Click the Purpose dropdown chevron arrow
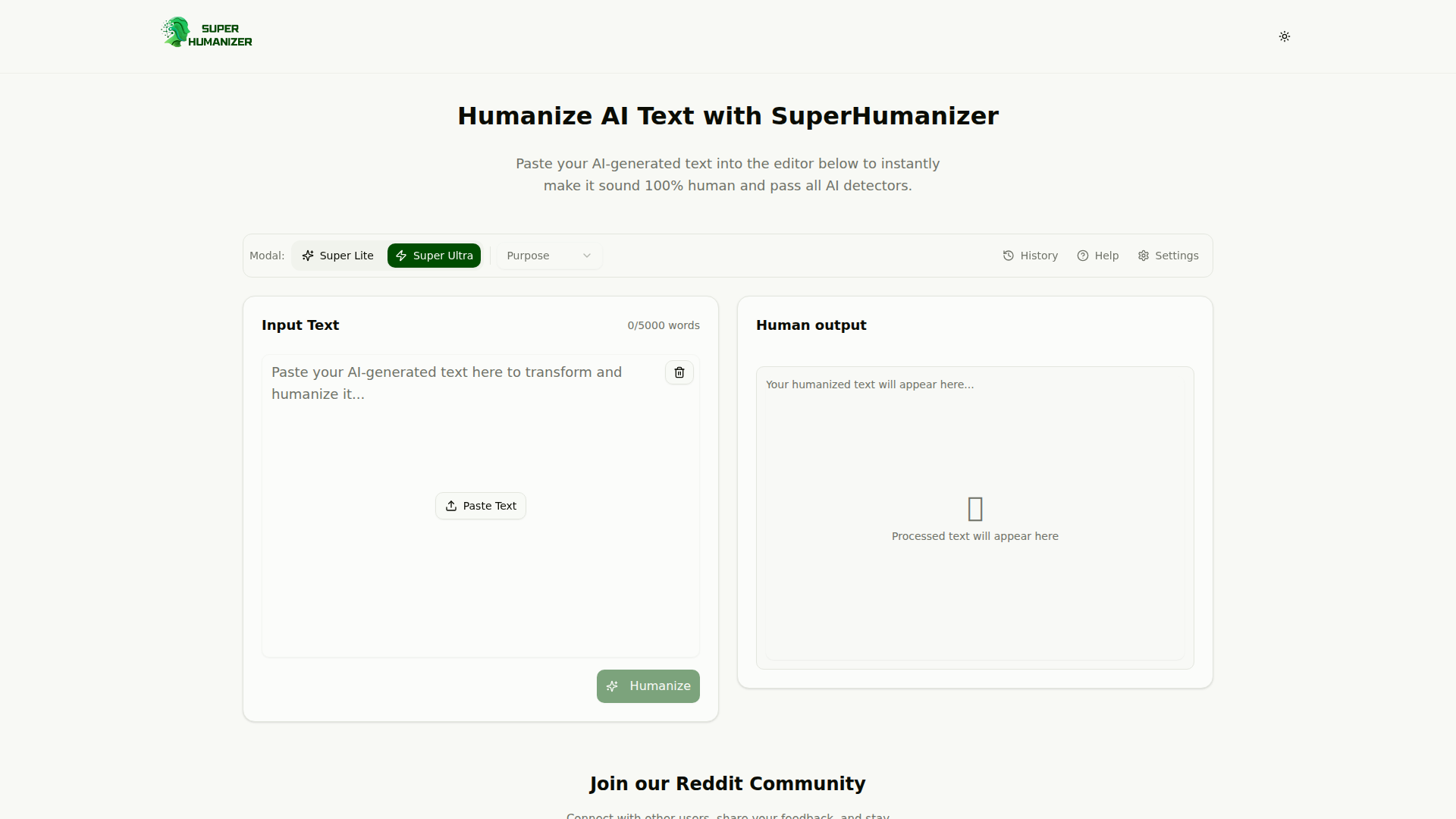The image size is (1456, 819). tap(587, 256)
